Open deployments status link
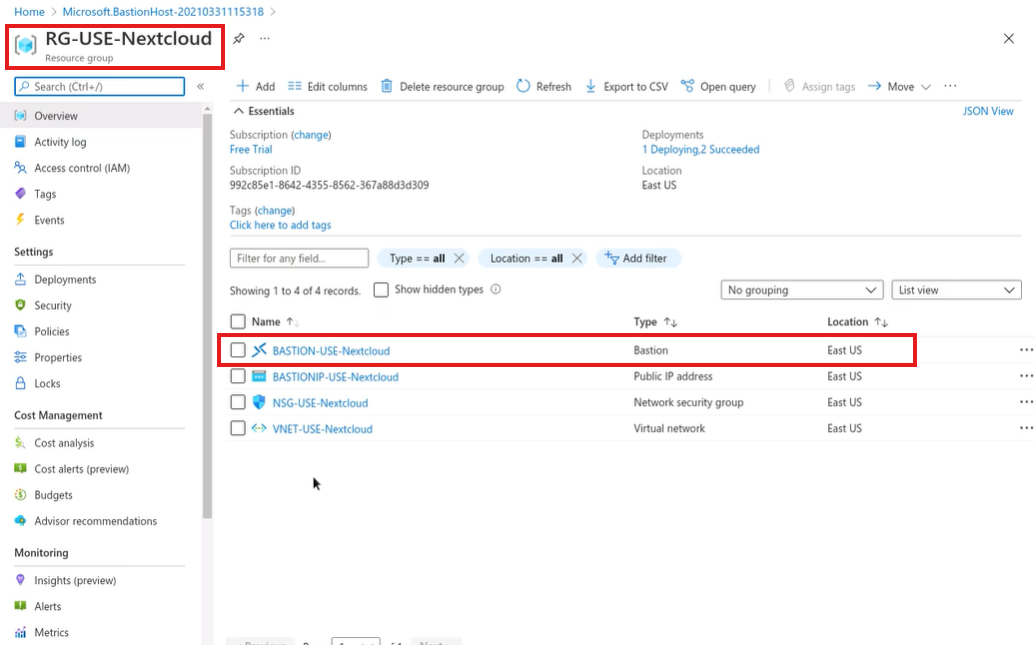 (700, 149)
